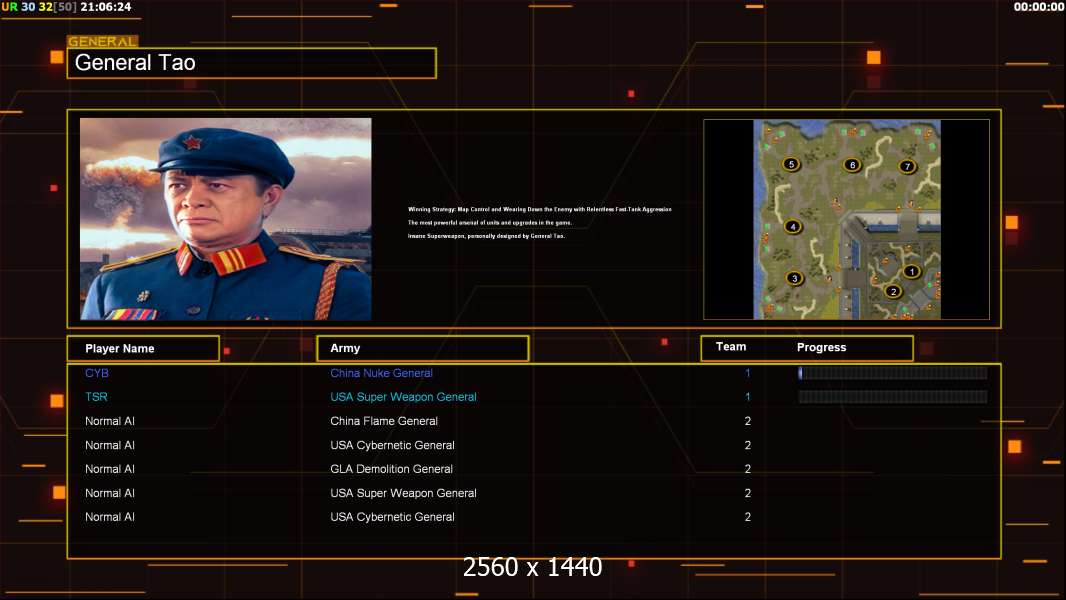The width and height of the screenshot is (1066, 600).
Task: Select start position marker 4 on the map
Action: coord(792,226)
